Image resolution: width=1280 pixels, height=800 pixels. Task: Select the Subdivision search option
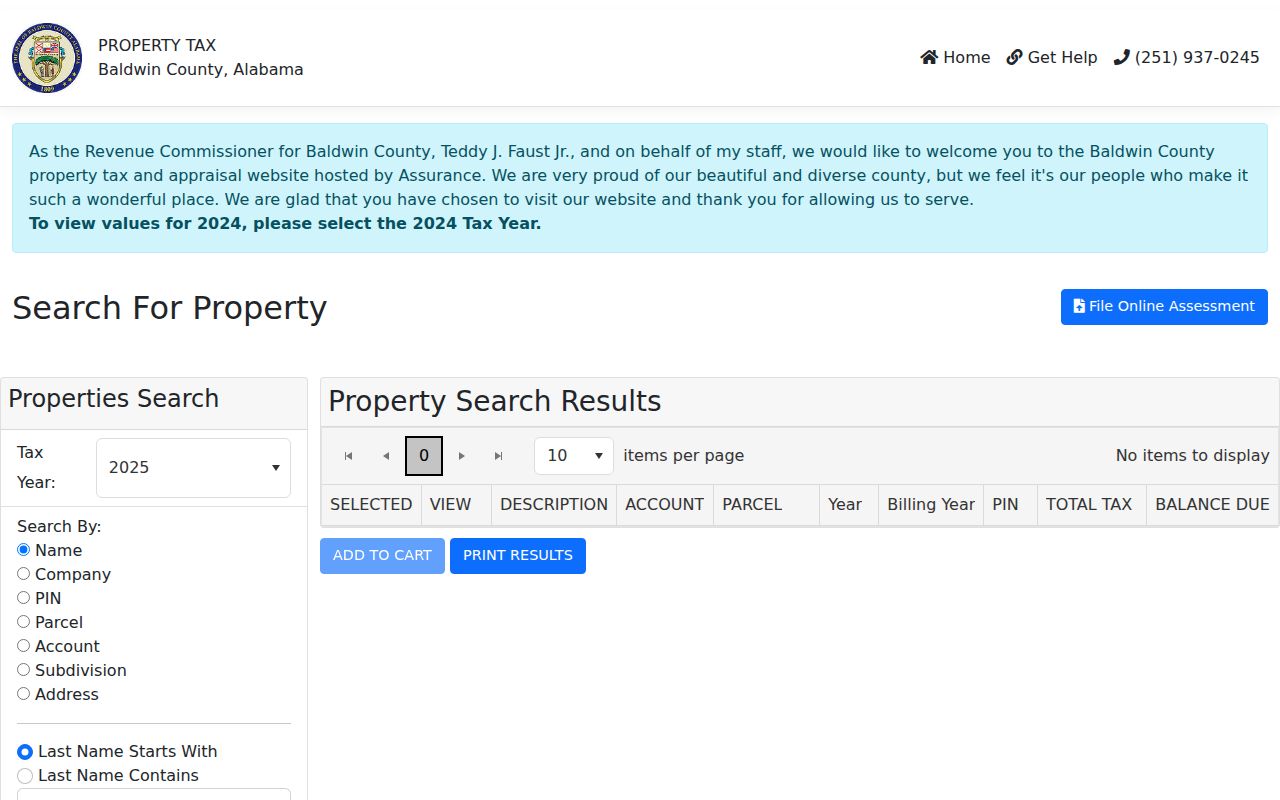click(24, 670)
